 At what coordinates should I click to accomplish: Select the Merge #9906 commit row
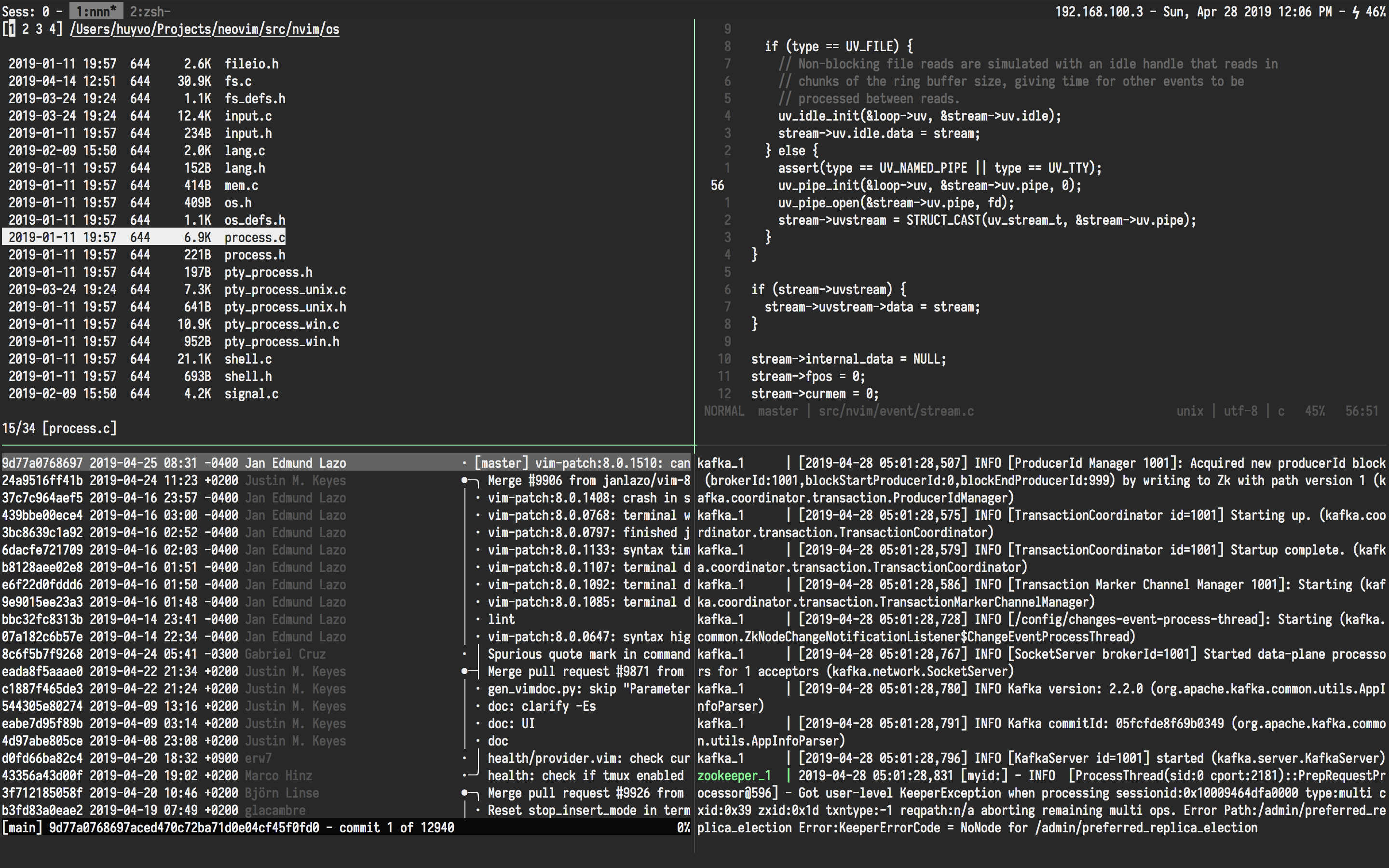(x=588, y=481)
